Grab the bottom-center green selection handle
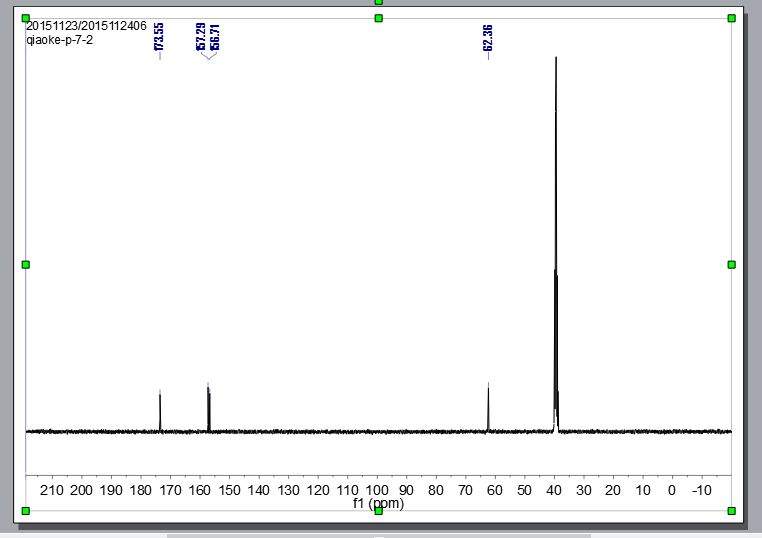 [x=379, y=511]
